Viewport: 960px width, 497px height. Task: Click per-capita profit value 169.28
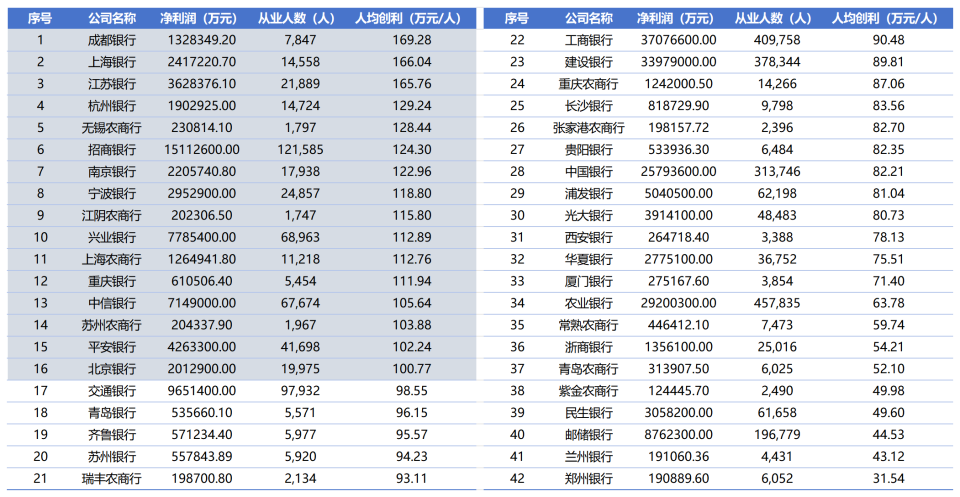click(x=411, y=40)
